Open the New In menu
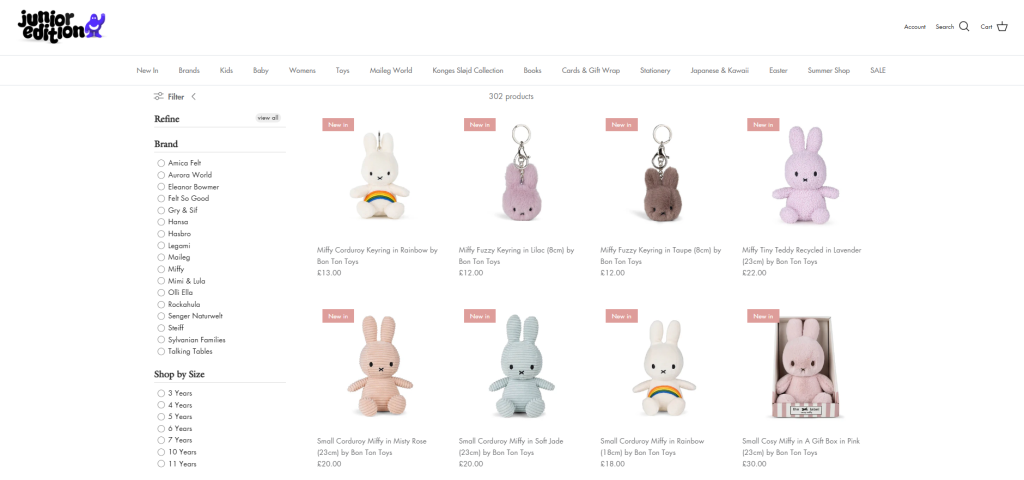This screenshot has width=1024, height=480. (x=148, y=71)
